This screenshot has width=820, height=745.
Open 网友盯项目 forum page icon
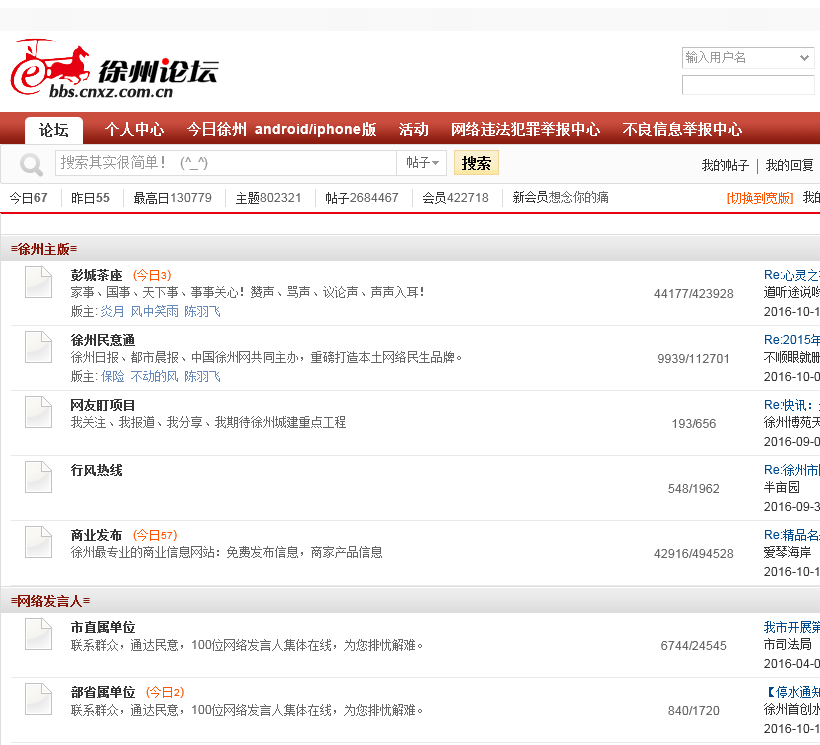pos(38,412)
